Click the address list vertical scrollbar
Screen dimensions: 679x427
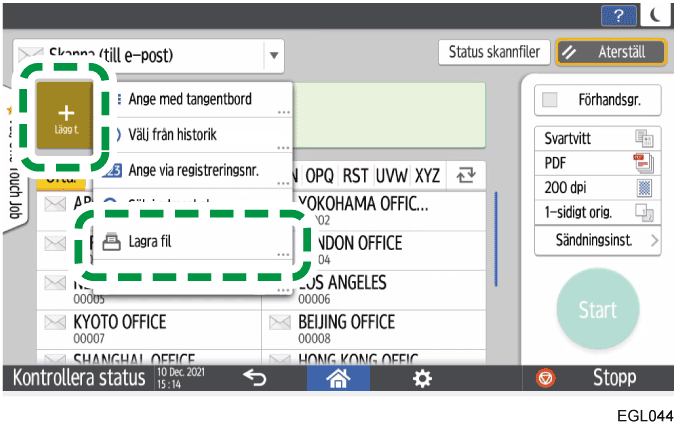click(x=497, y=240)
